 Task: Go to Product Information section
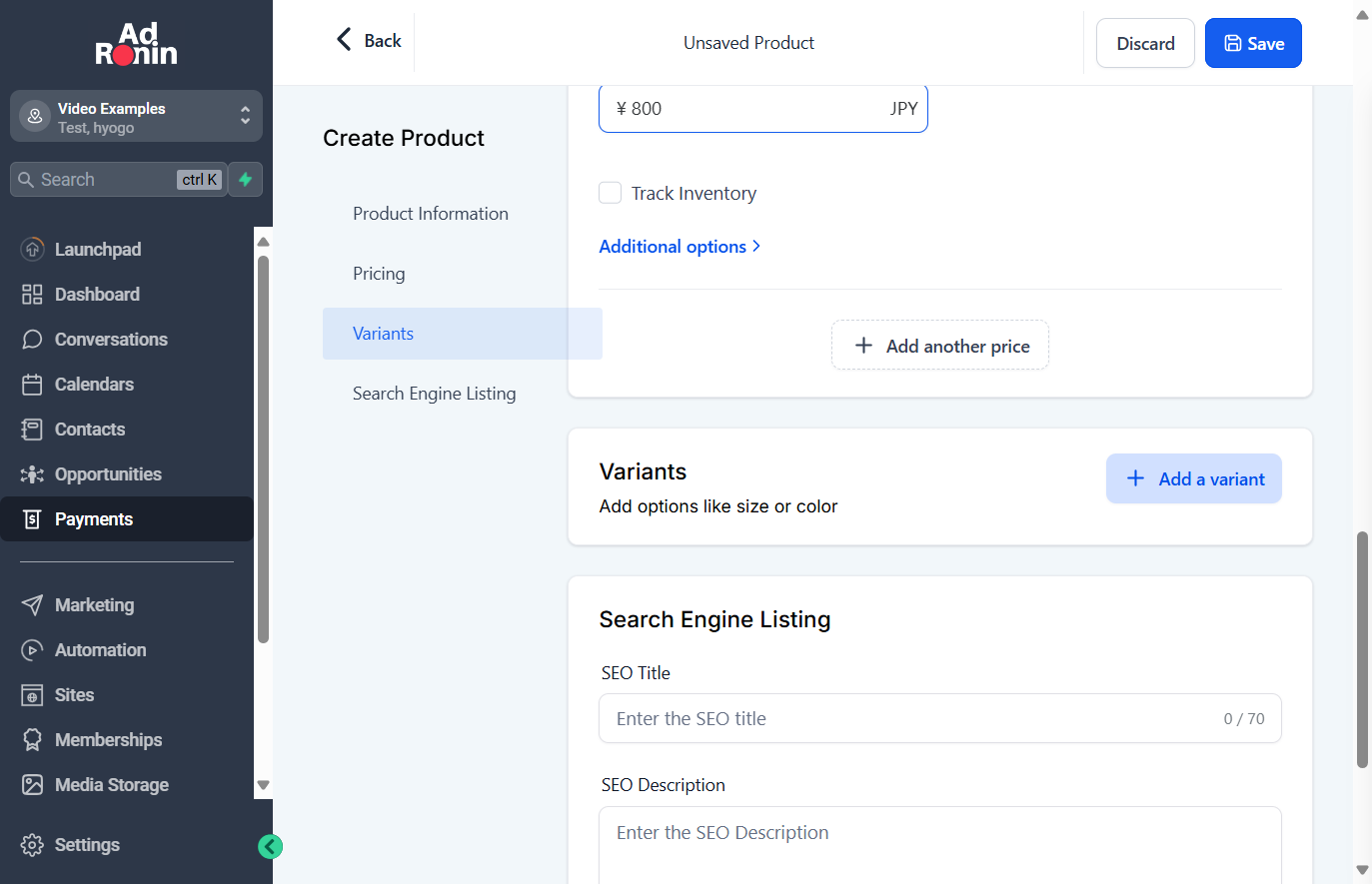tap(431, 213)
